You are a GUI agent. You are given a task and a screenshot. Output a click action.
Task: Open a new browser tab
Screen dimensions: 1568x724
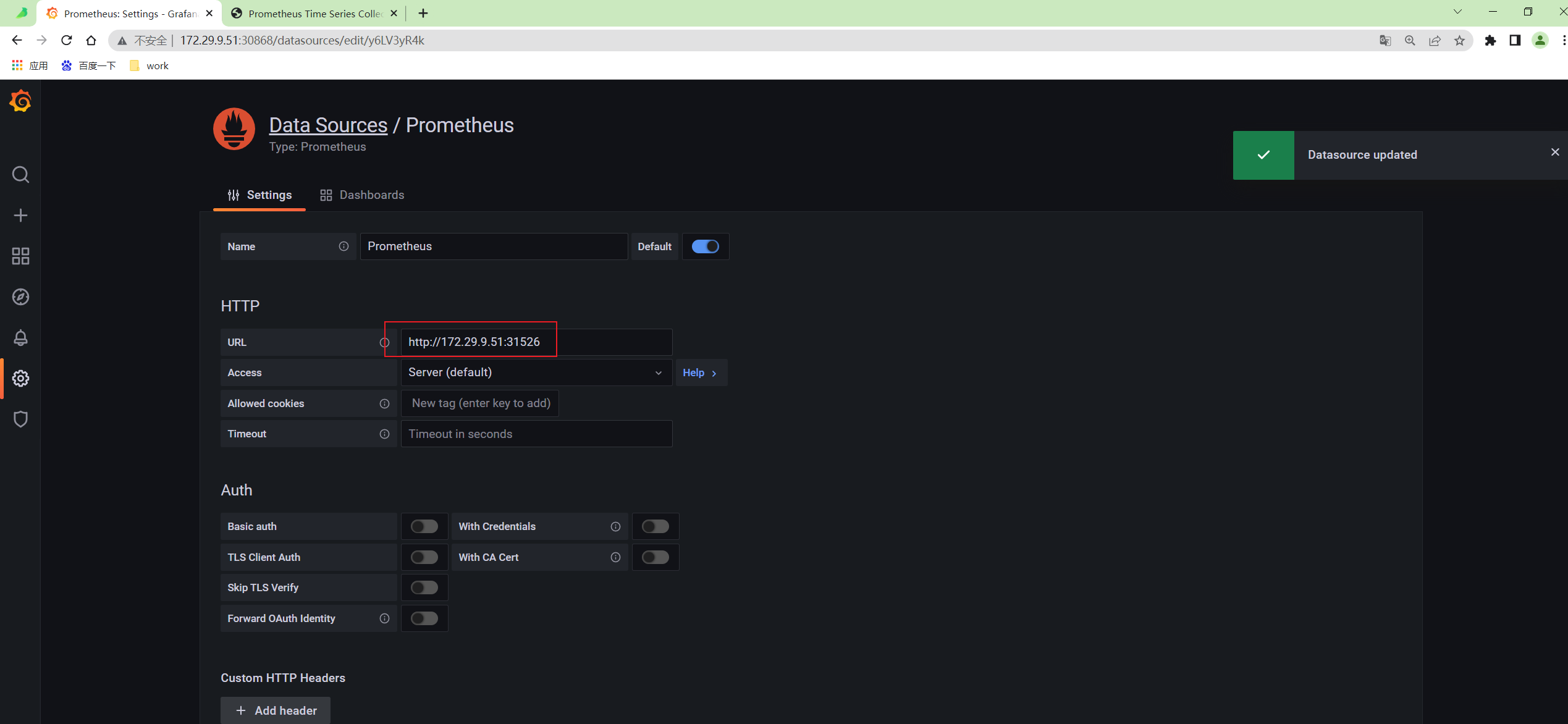(423, 13)
